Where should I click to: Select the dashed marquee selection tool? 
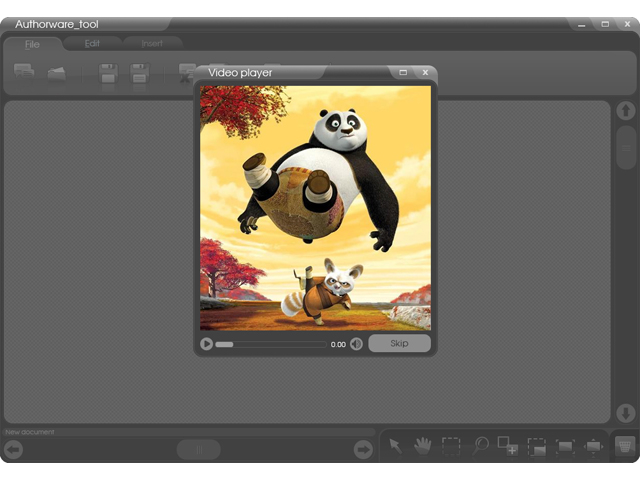click(451, 446)
